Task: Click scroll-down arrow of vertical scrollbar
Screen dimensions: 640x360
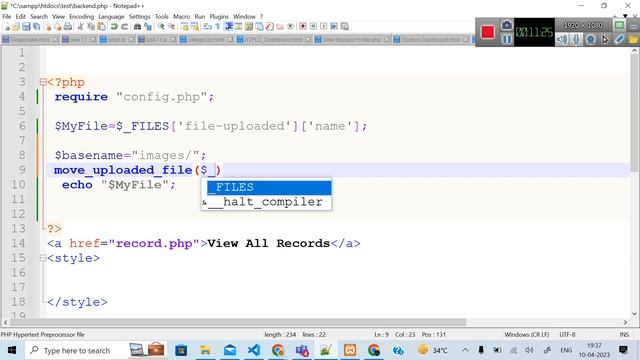Action: pyautogui.click(x=634, y=314)
